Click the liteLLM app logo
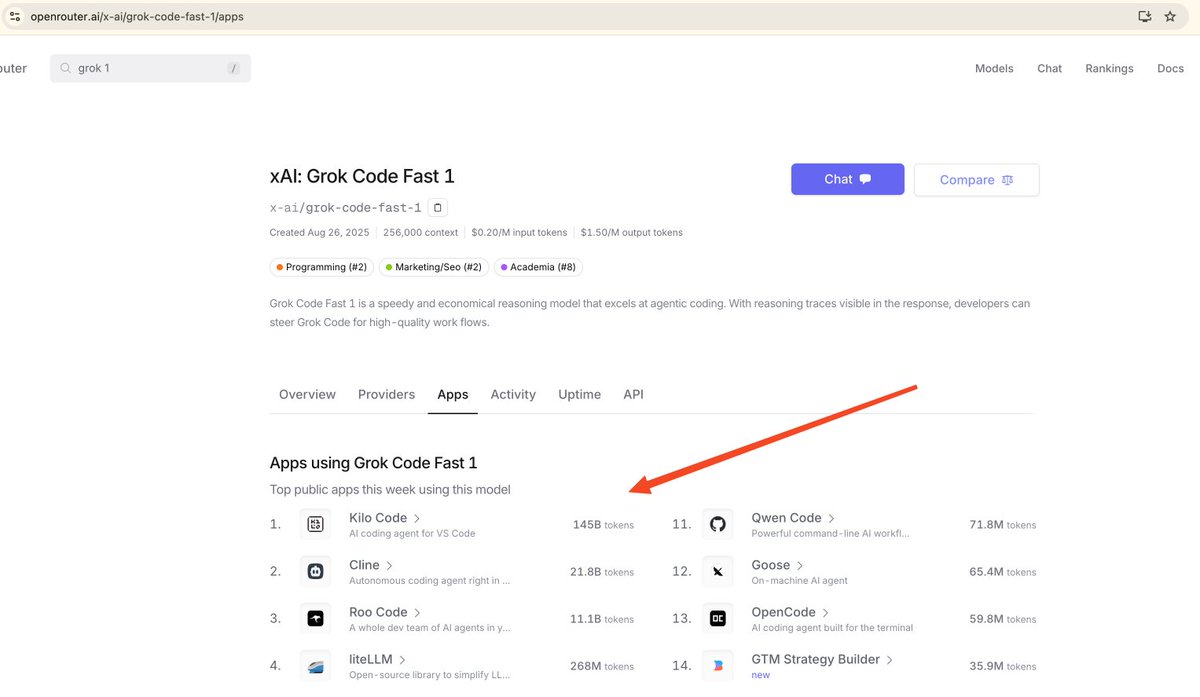 (315, 665)
